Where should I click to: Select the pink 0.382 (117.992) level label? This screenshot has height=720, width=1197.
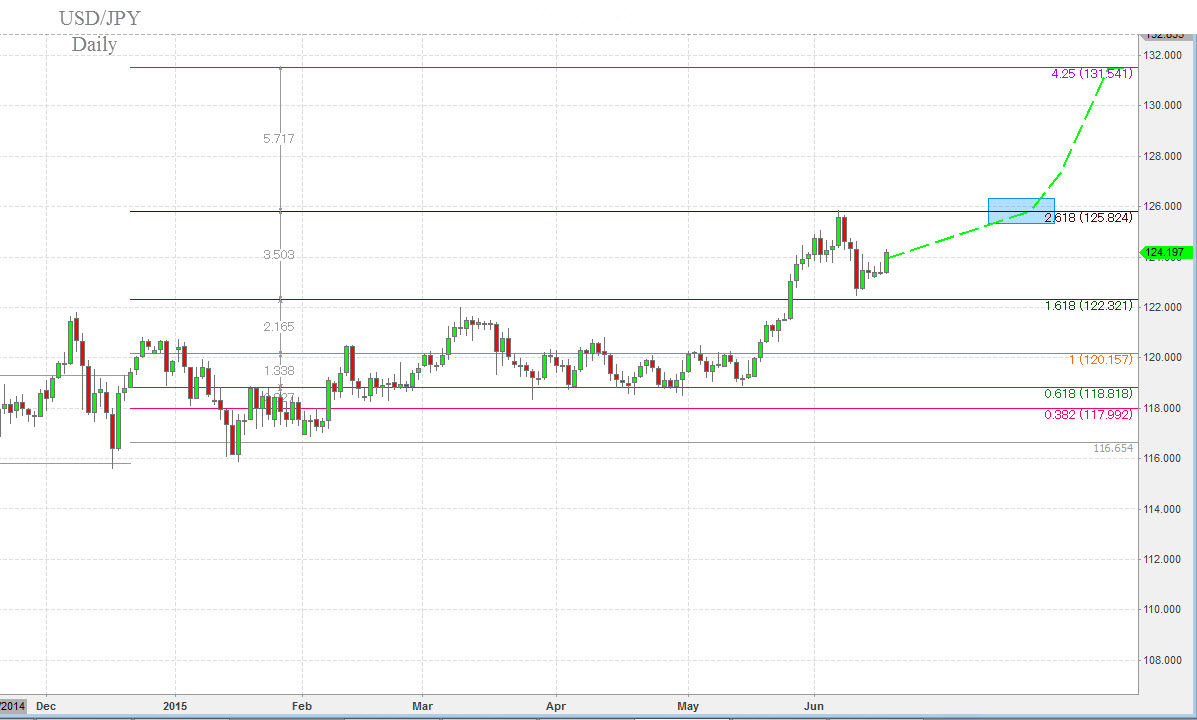pyautogui.click(x=1088, y=414)
